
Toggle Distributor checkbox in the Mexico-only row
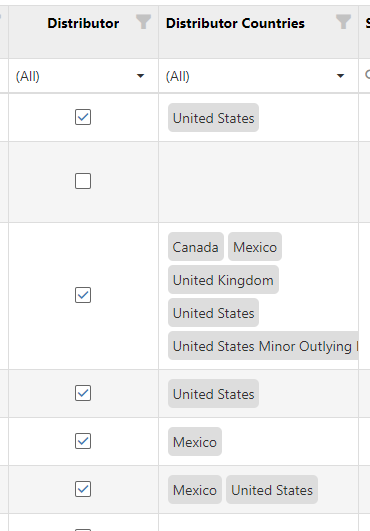click(83, 441)
